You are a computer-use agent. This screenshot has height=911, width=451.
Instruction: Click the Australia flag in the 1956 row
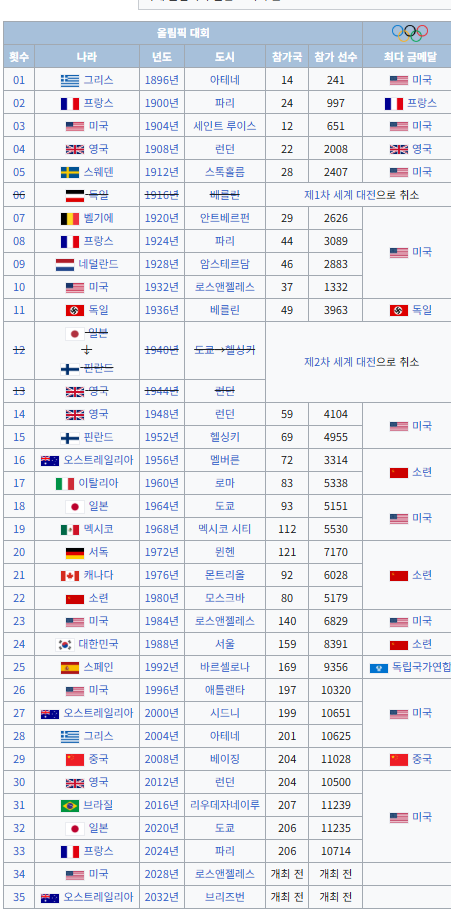[50, 461]
